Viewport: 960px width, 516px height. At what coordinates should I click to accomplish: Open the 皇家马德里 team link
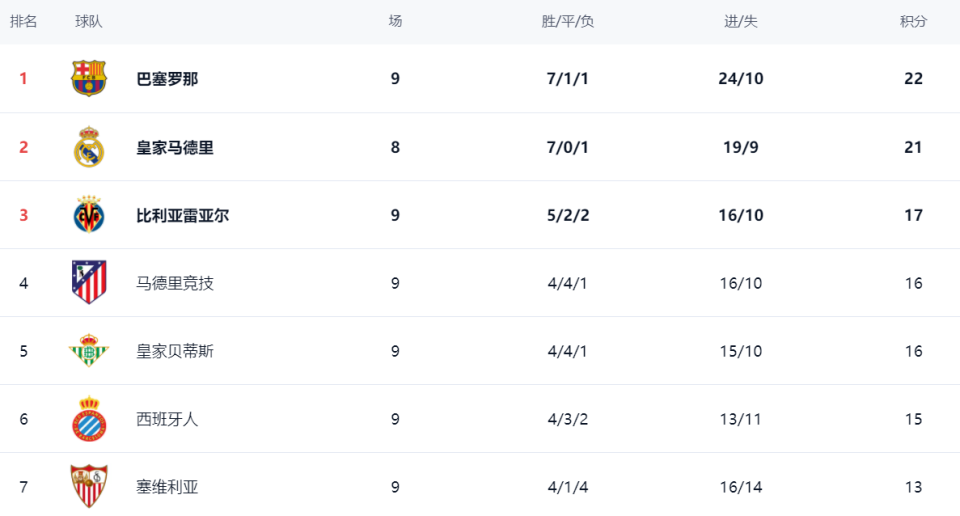(x=175, y=147)
